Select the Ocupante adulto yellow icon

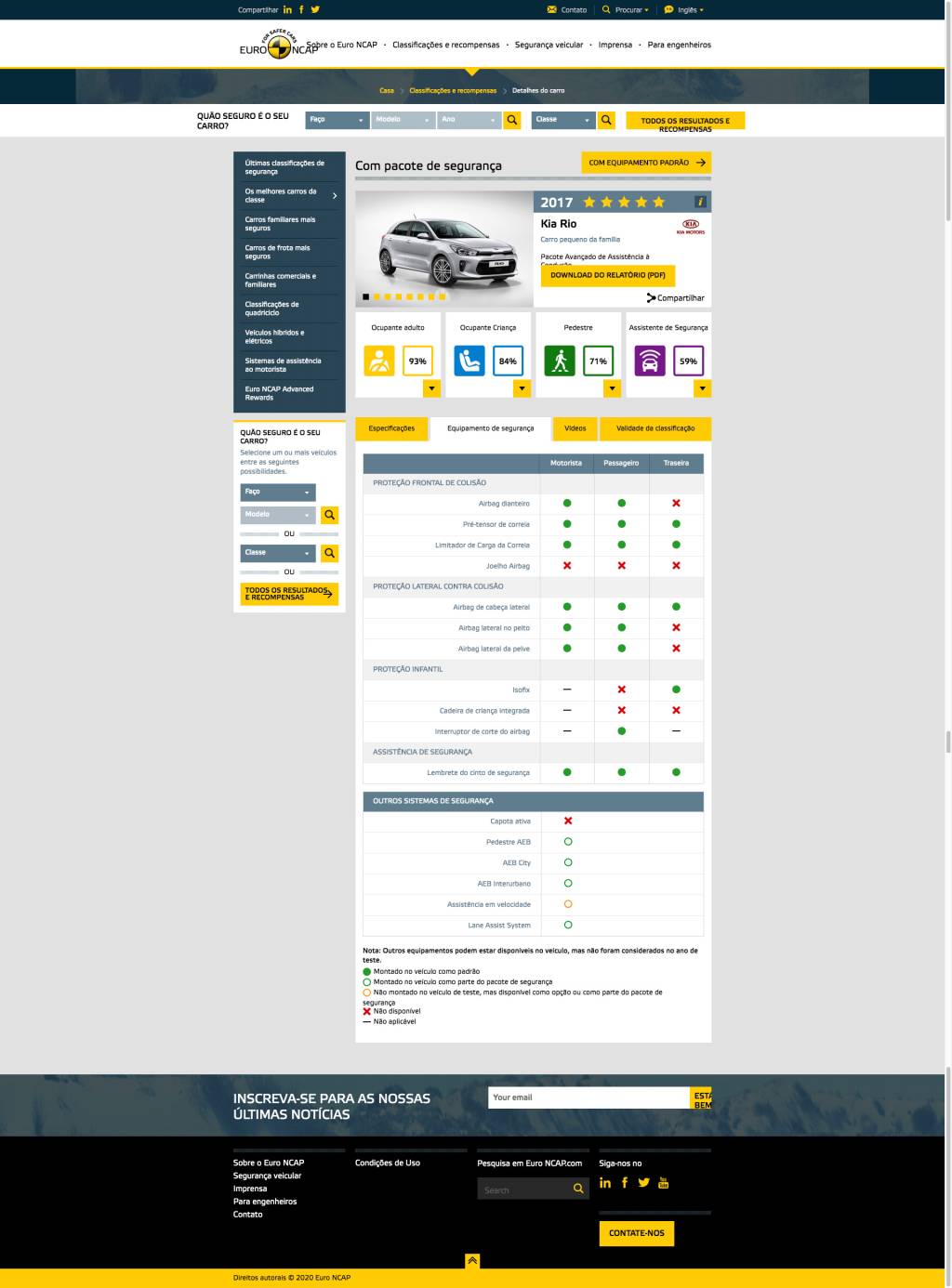(x=379, y=361)
